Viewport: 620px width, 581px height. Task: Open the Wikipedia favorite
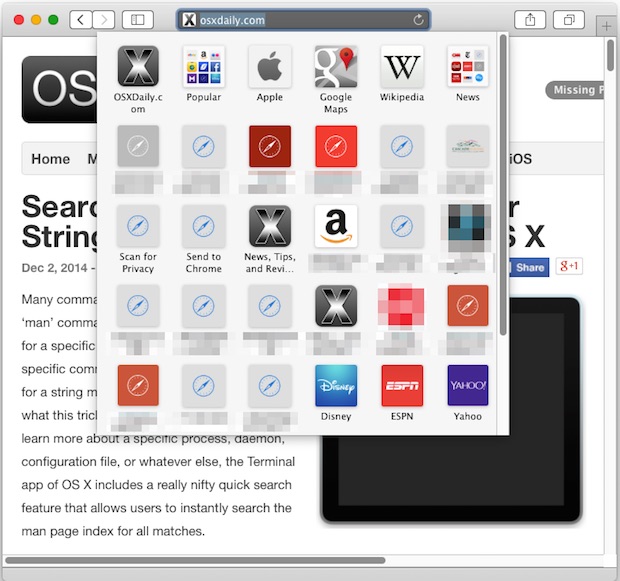pyautogui.click(x=402, y=74)
